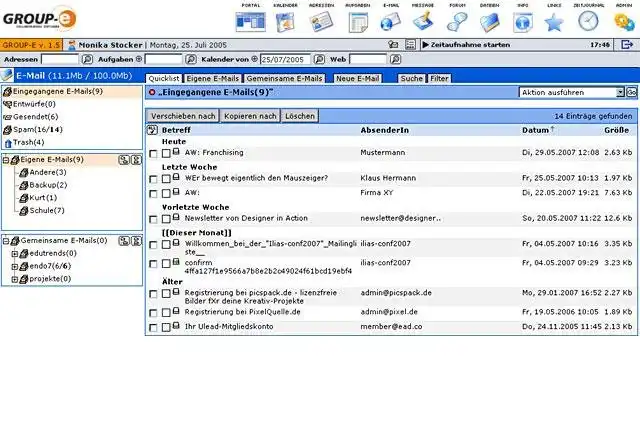The image size is (640, 426).
Task: Open the Zeitjournal clock icon
Action: (588, 21)
